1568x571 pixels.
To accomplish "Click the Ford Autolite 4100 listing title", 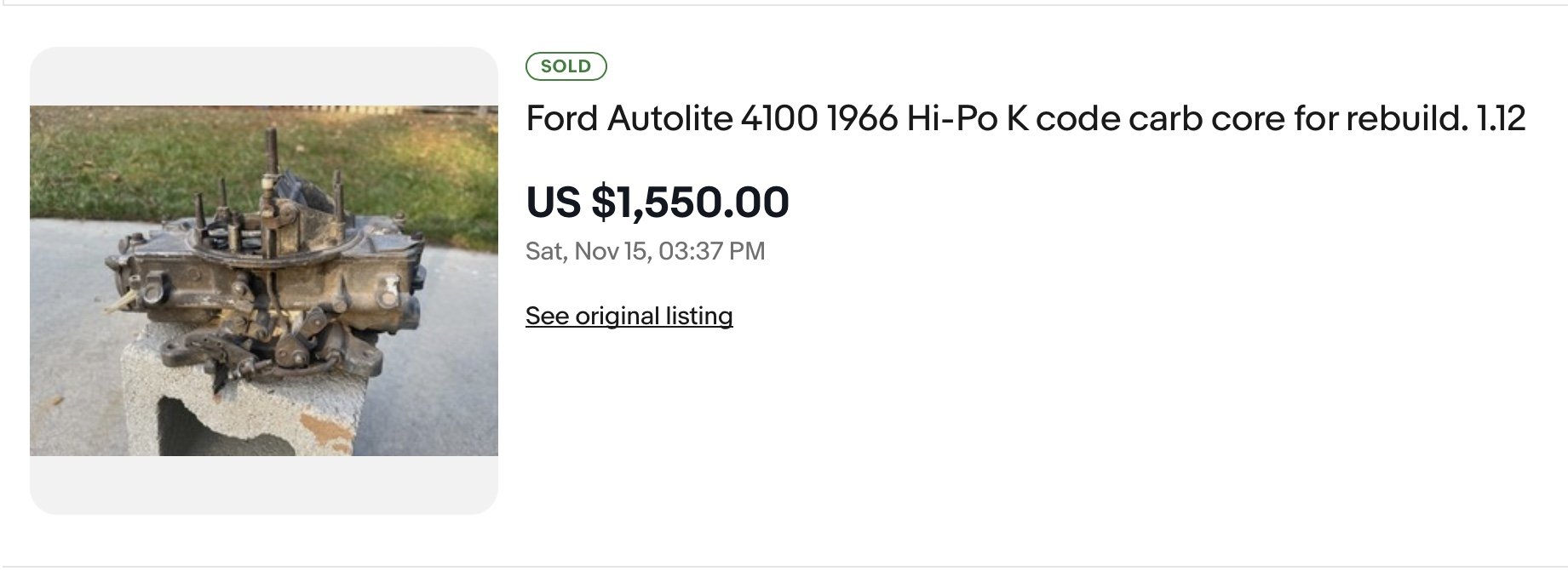I will point(1025,118).
